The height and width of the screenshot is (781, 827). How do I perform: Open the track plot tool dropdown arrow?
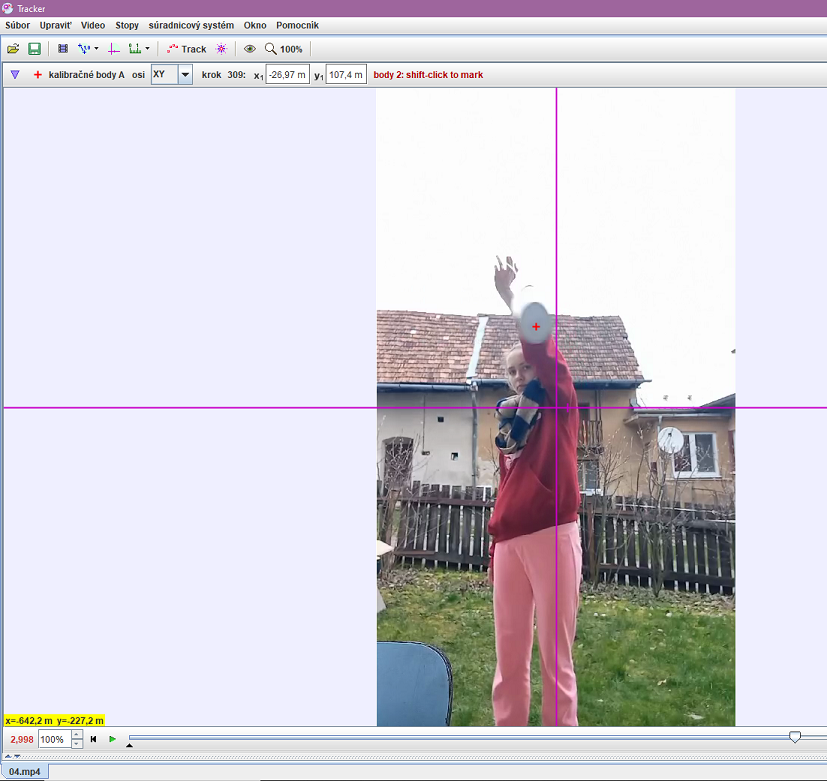148,48
